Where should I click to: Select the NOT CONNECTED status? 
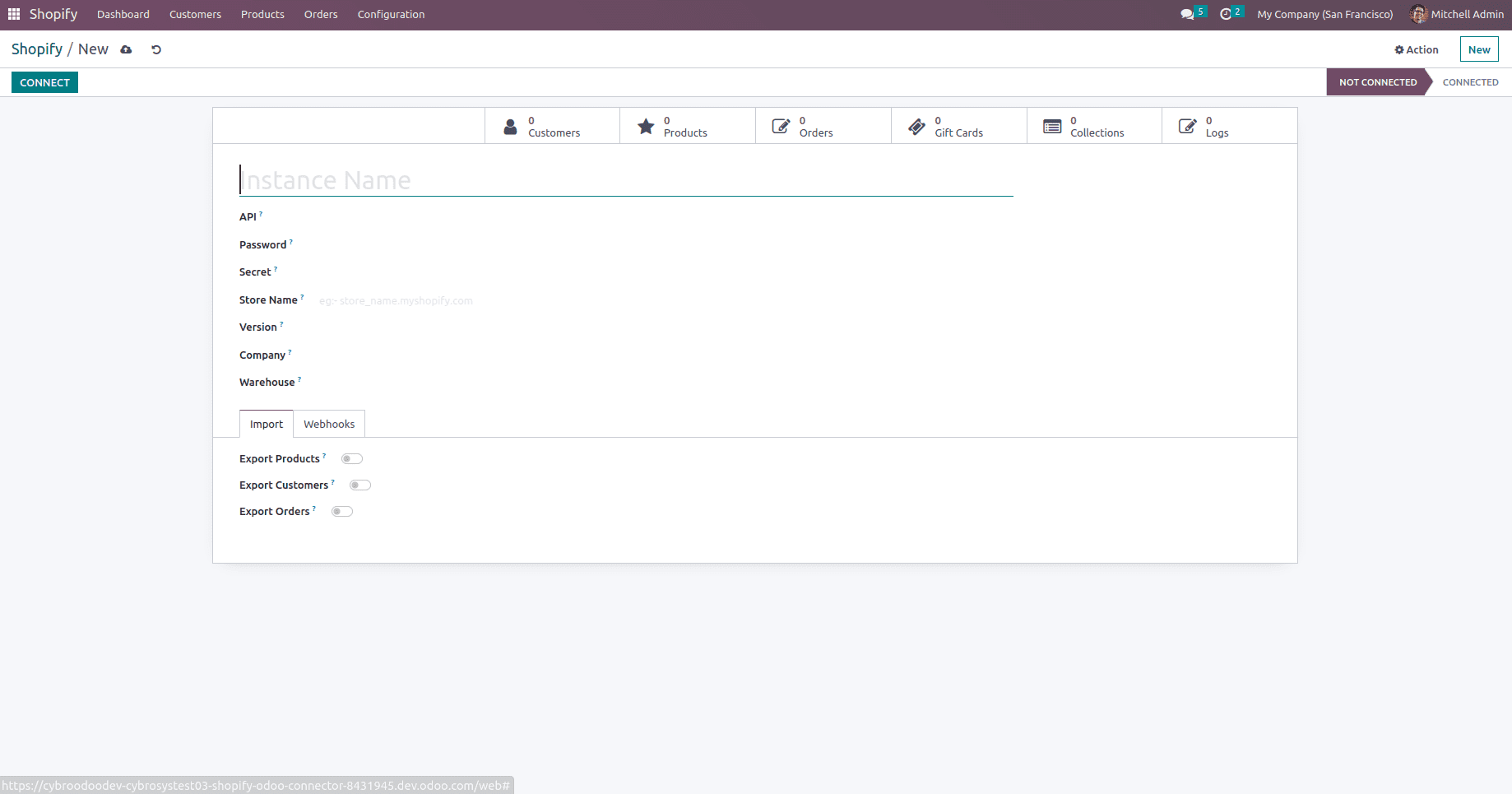coord(1378,82)
